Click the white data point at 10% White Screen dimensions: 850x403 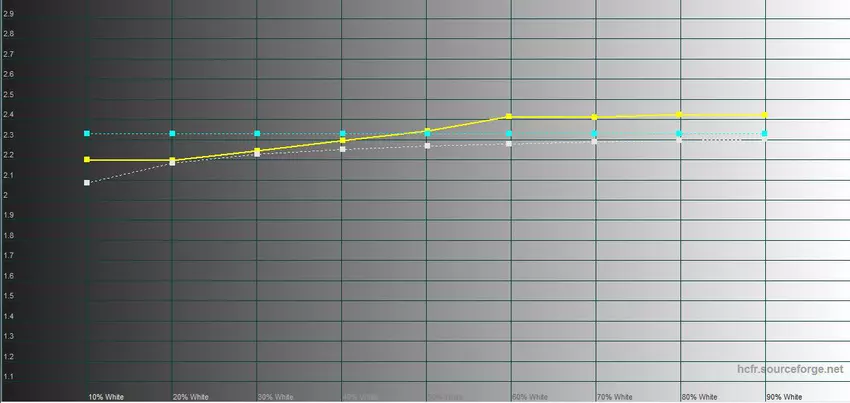(88, 183)
